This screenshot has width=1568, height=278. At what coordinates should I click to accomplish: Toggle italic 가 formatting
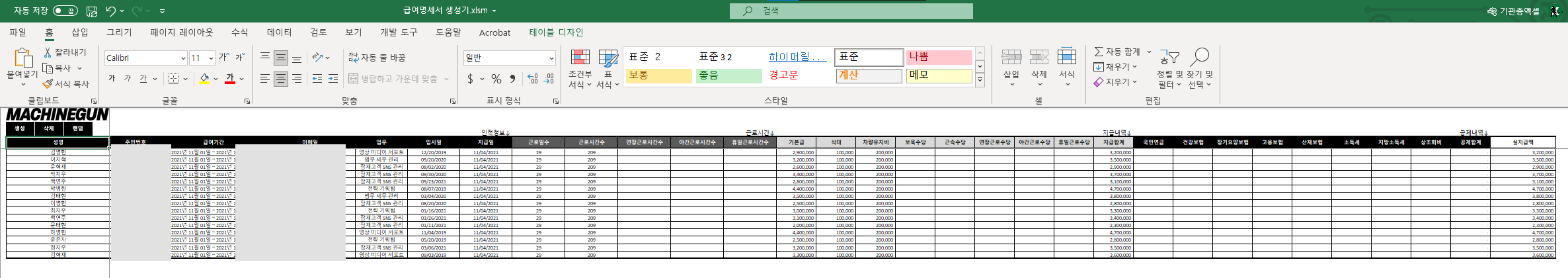[128, 79]
